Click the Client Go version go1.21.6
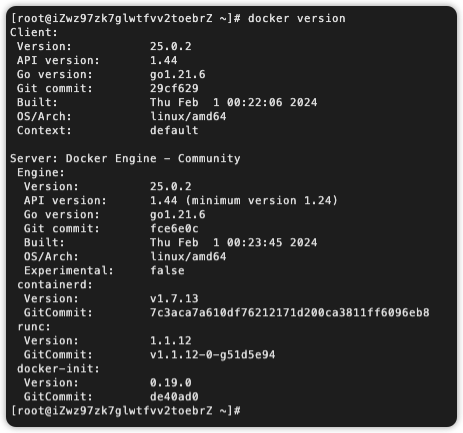The width and height of the screenshot is (463, 433). (x=178, y=74)
